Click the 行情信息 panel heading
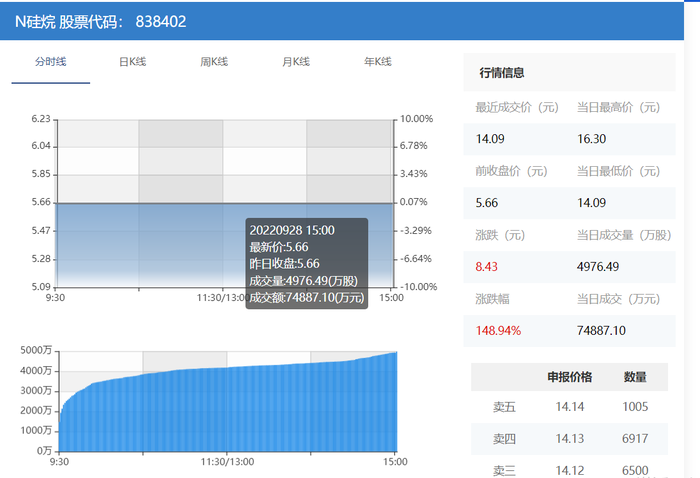700x478 pixels. coord(502,73)
